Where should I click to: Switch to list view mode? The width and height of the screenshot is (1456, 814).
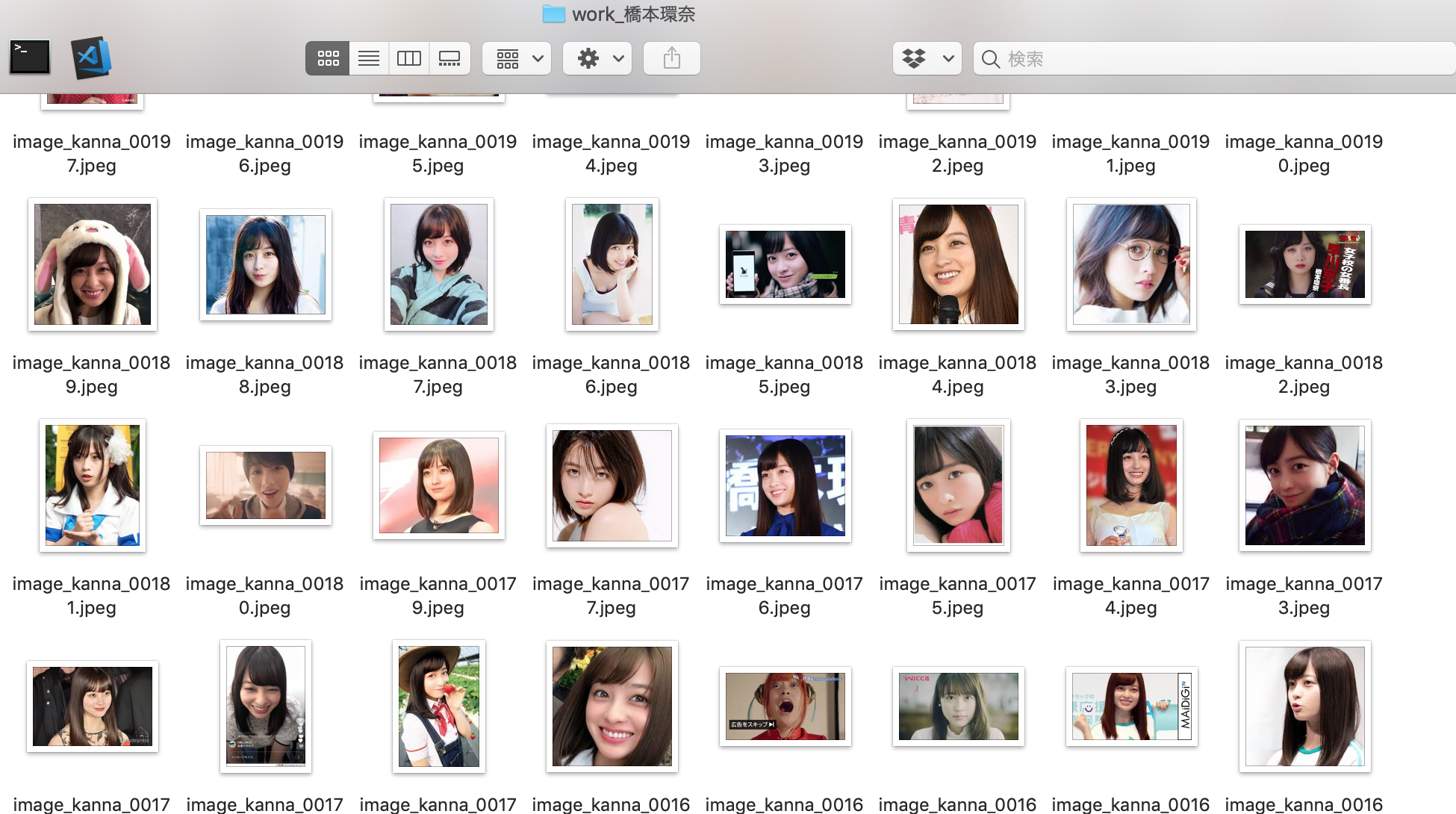(x=369, y=58)
